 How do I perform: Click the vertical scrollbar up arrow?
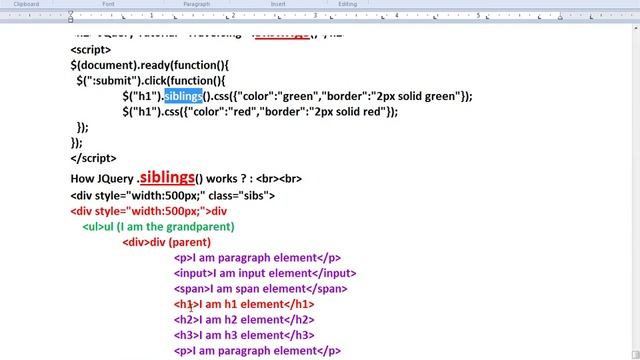tap(636, 28)
